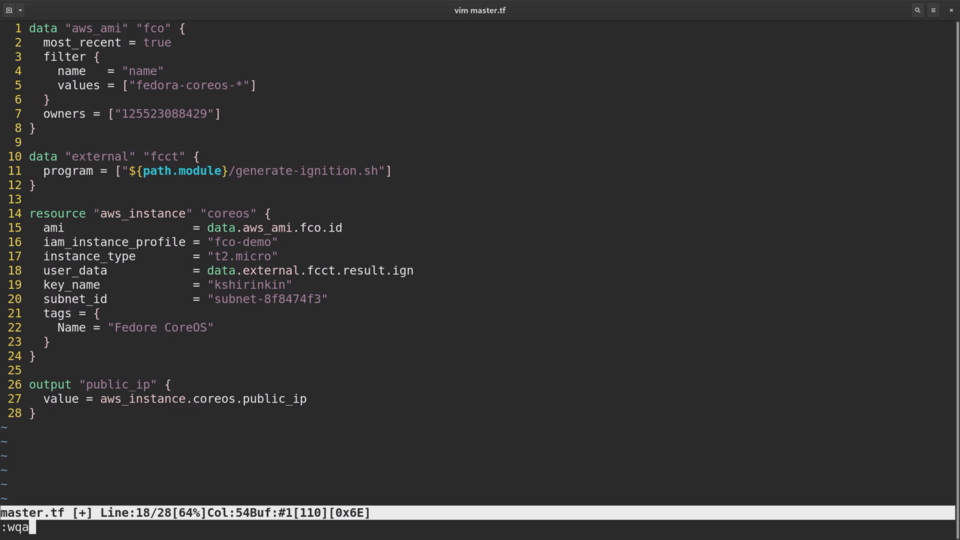
Task: Click 'key_name' on line 19
Action: [71, 285]
